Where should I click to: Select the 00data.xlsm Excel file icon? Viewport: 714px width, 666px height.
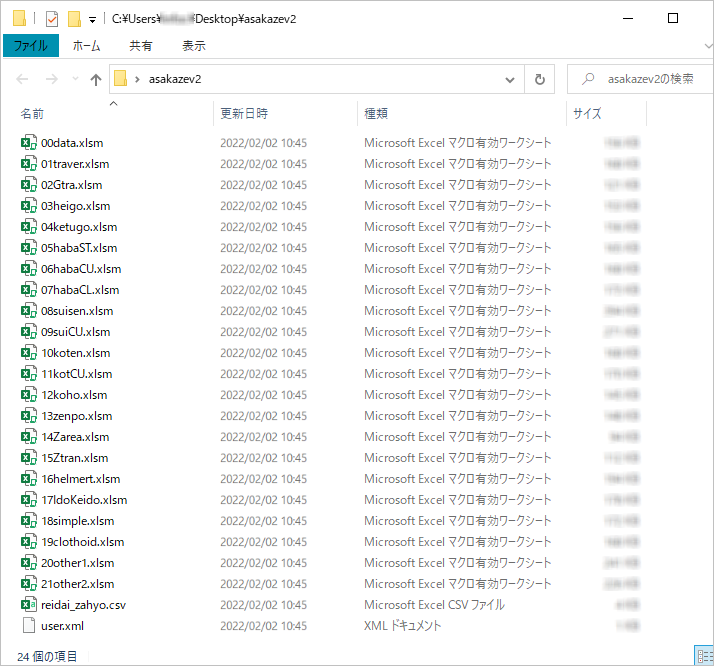pyautogui.click(x=29, y=143)
